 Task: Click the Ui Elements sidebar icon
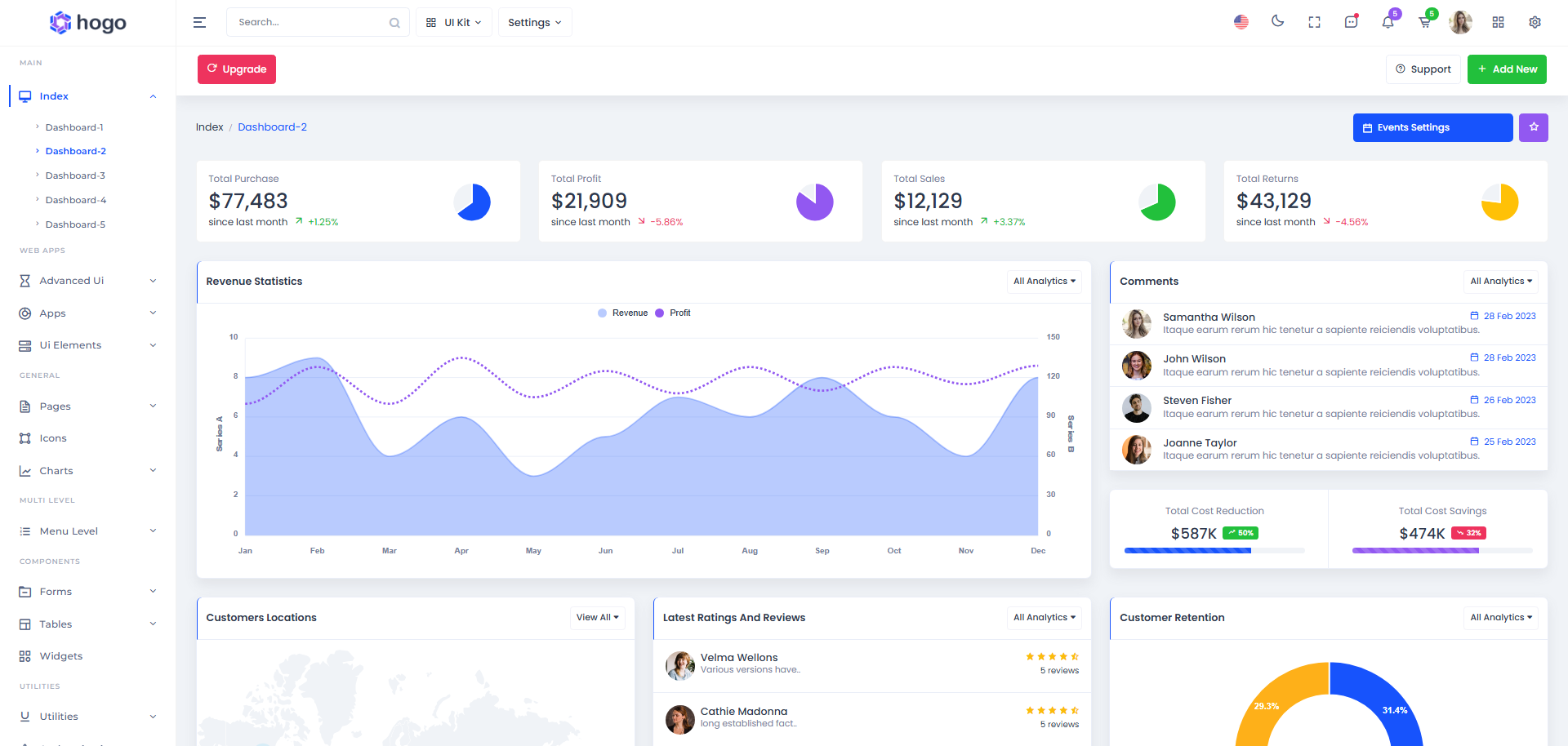pyautogui.click(x=25, y=345)
